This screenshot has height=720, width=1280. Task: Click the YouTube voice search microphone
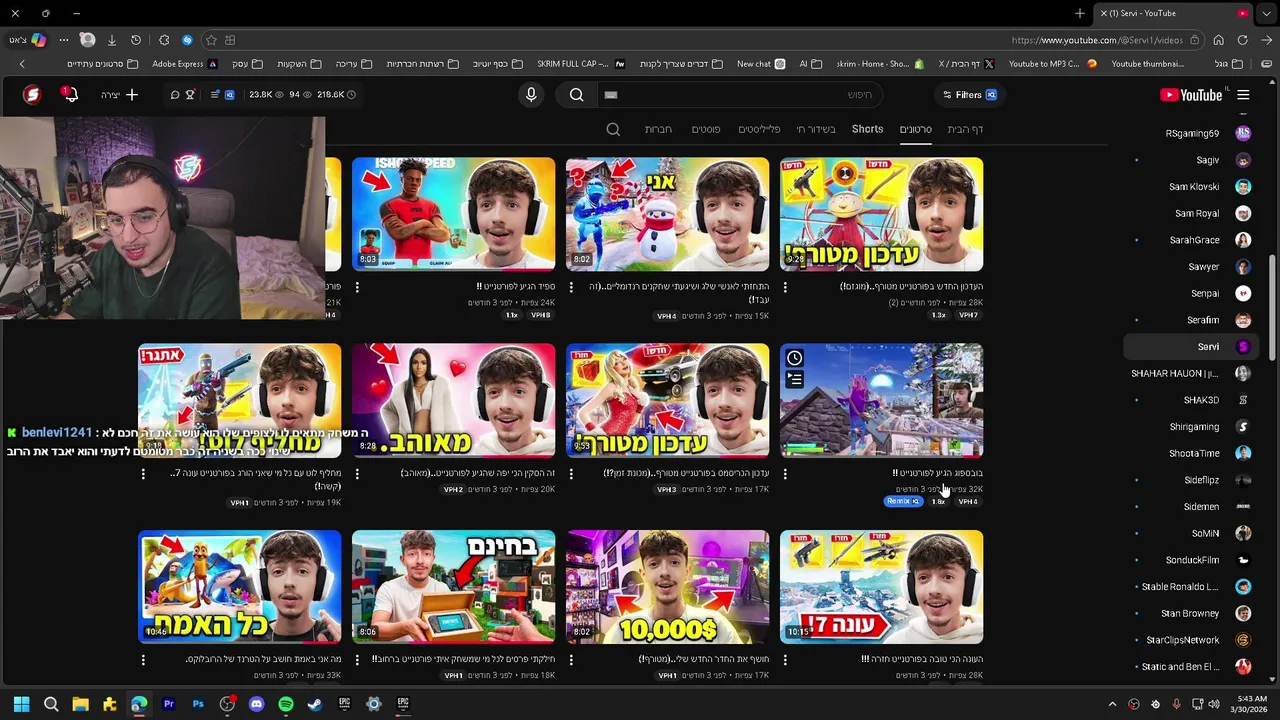(531, 94)
